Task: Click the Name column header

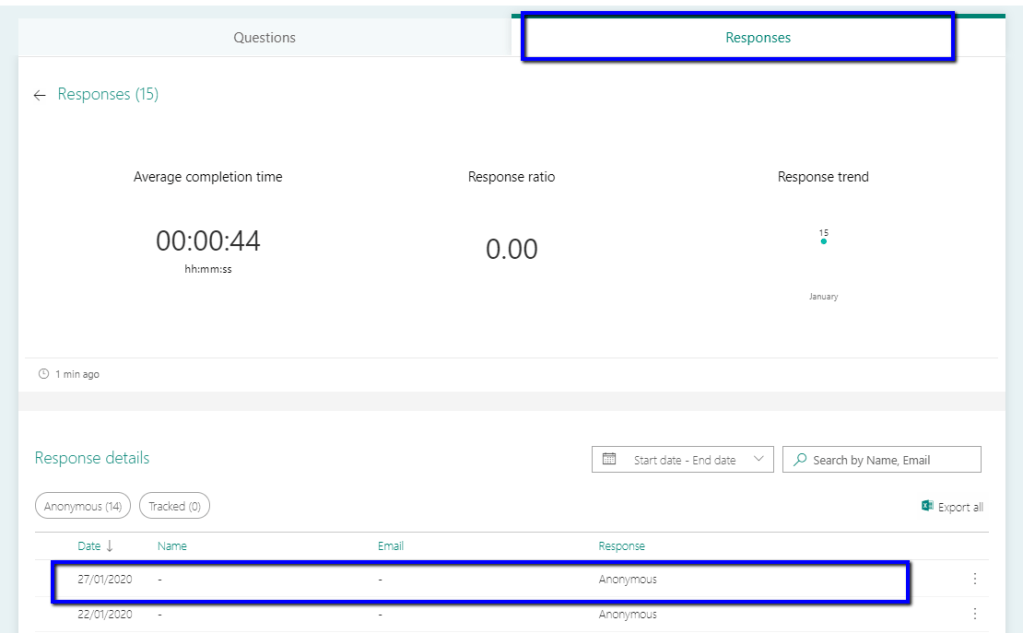Action: pyautogui.click(x=172, y=546)
